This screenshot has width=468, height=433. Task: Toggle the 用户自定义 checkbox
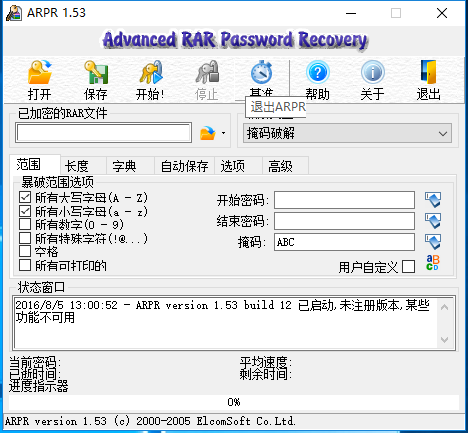pyautogui.click(x=409, y=267)
